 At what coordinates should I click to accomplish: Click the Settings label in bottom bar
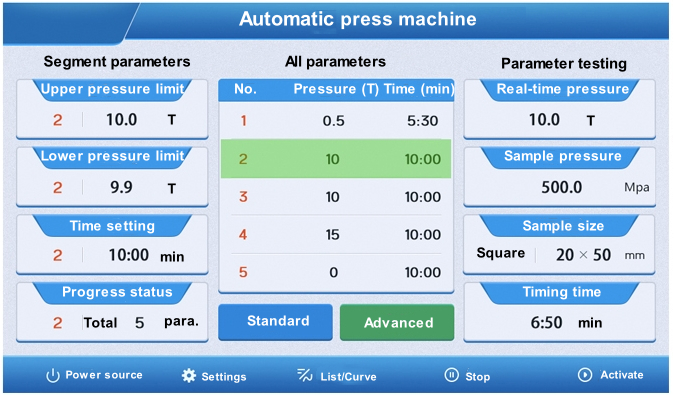click(x=224, y=377)
